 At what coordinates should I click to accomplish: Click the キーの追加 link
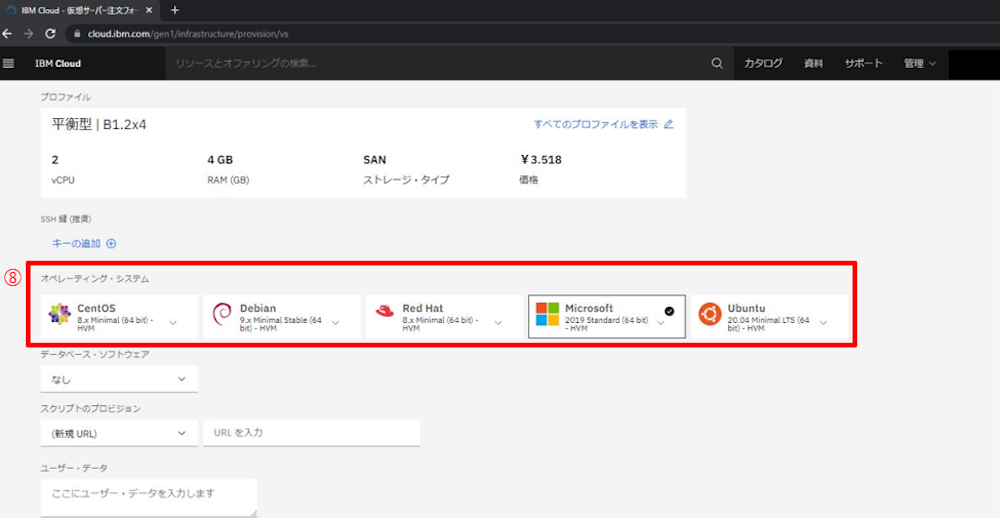click(76, 243)
